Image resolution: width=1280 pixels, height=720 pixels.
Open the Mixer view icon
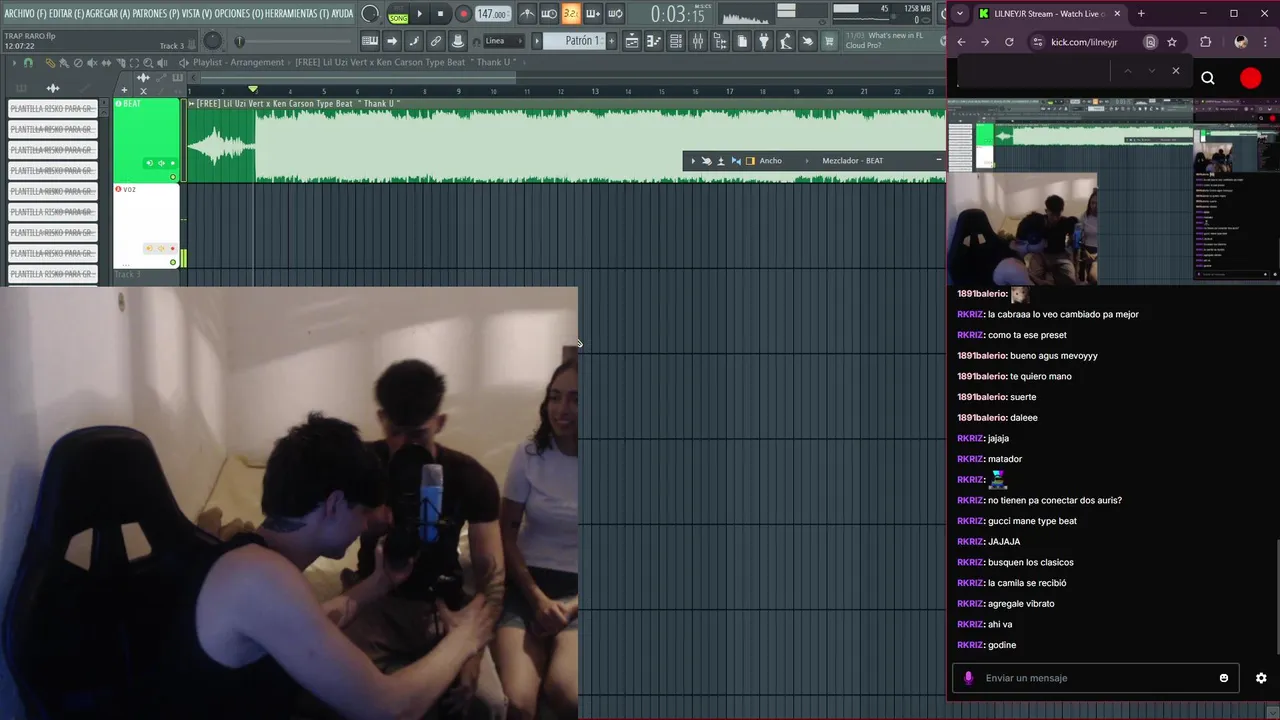[x=698, y=41]
